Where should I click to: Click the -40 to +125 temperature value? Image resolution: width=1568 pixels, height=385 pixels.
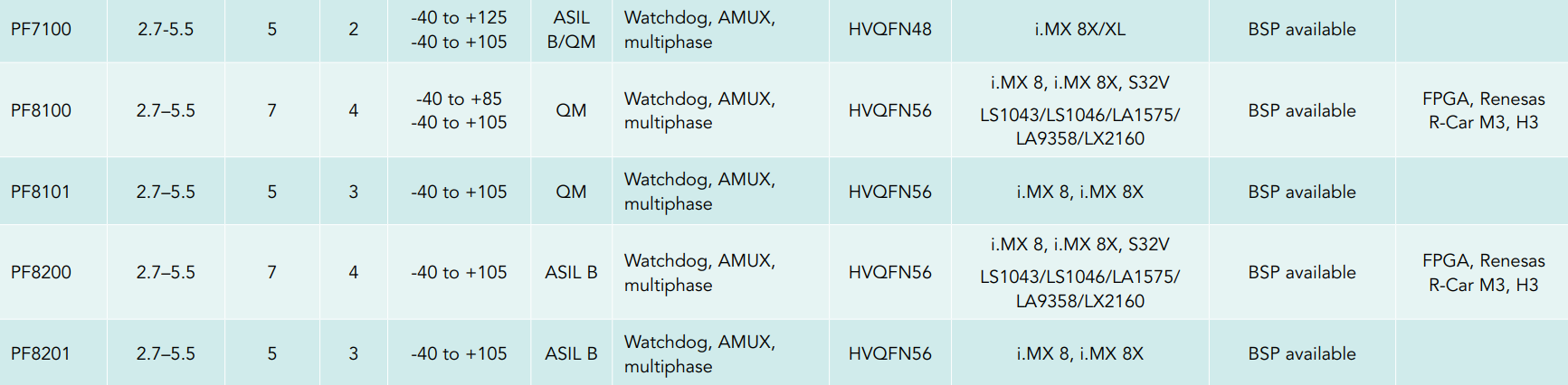pyautogui.click(x=459, y=17)
